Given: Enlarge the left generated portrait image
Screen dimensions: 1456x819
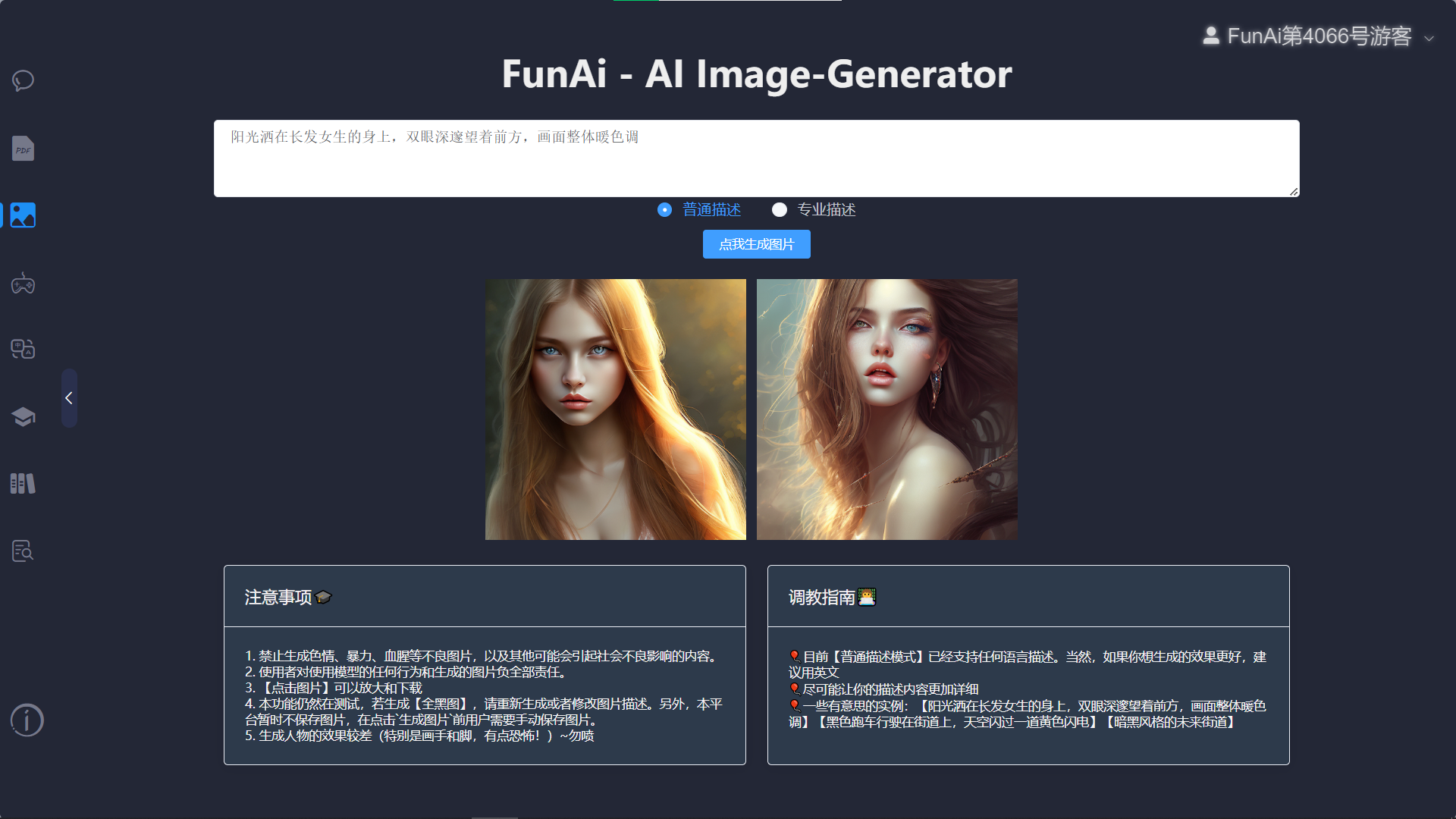Looking at the screenshot, I should [615, 409].
